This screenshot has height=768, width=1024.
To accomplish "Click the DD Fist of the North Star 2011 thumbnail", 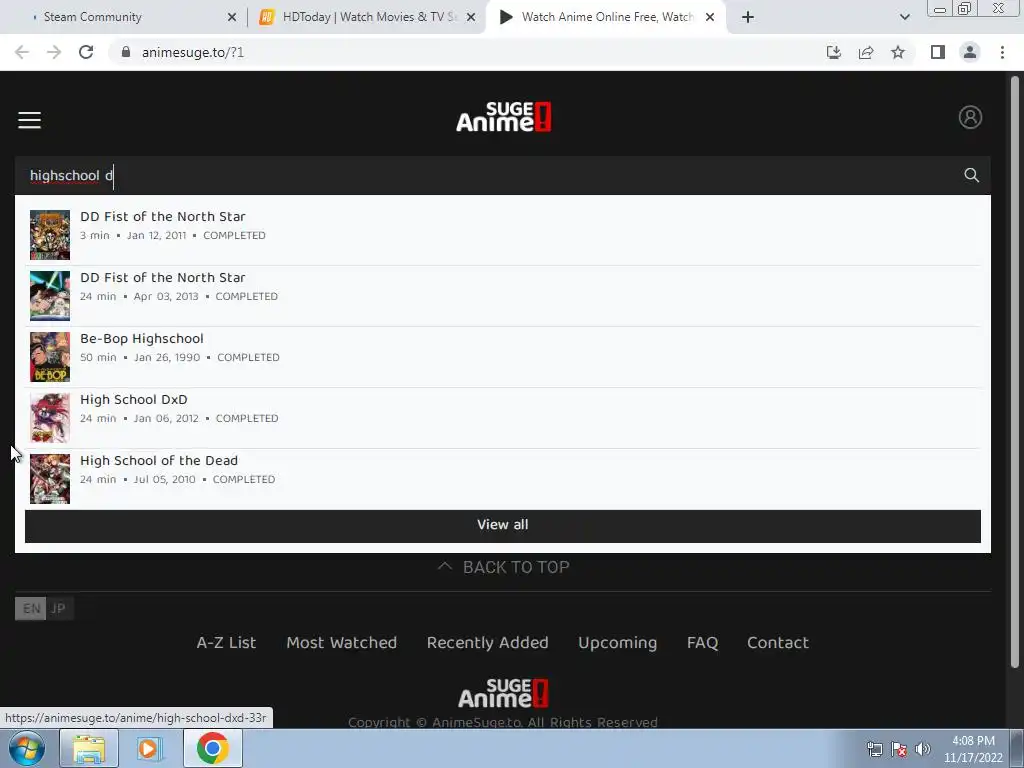I will [50, 234].
